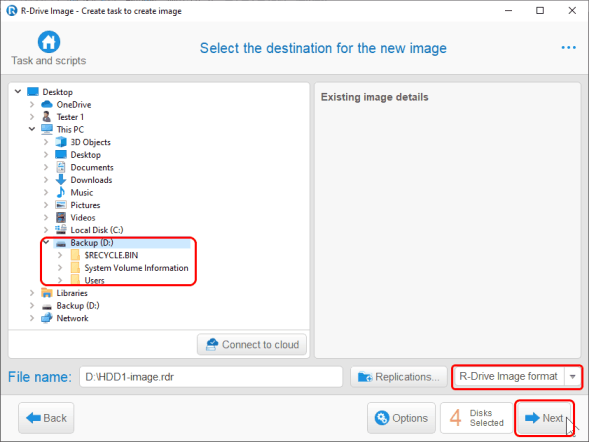Expand the Libraries node
The width and height of the screenshot is (589, 442).
coord(32,293)
